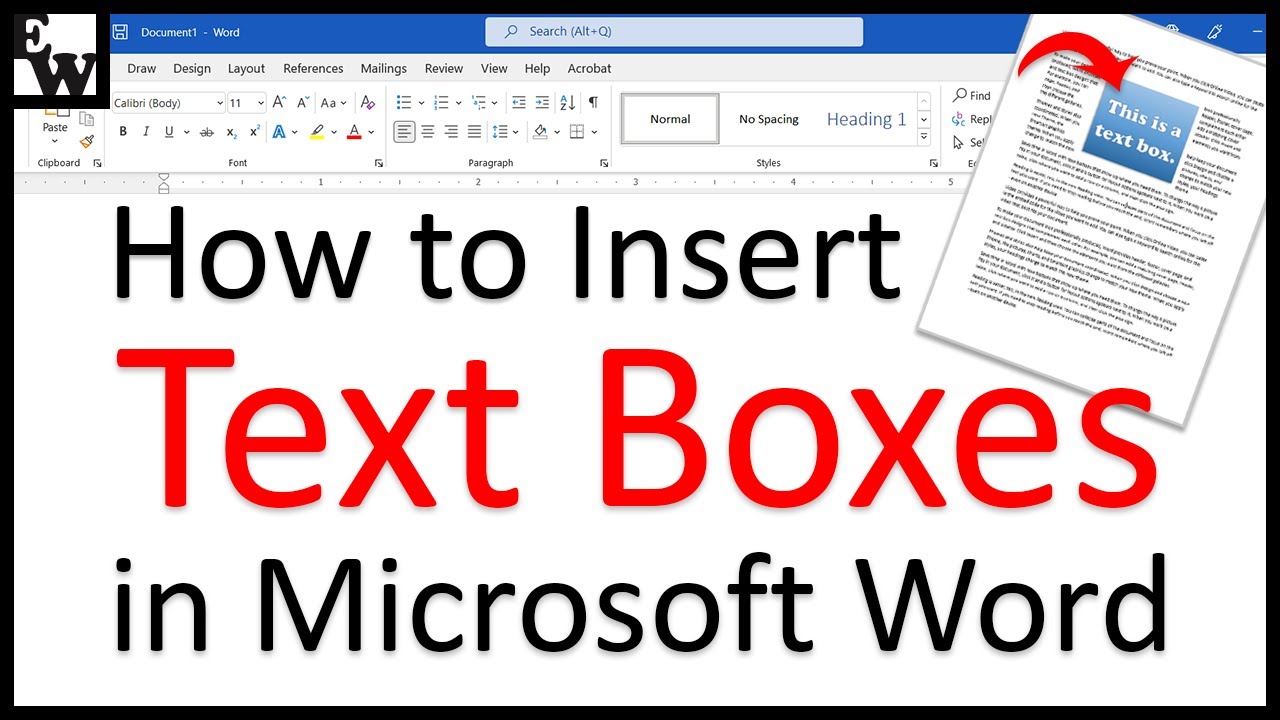
Task: Click the Search (Alt+Q) box
Action: click(674, 32)
